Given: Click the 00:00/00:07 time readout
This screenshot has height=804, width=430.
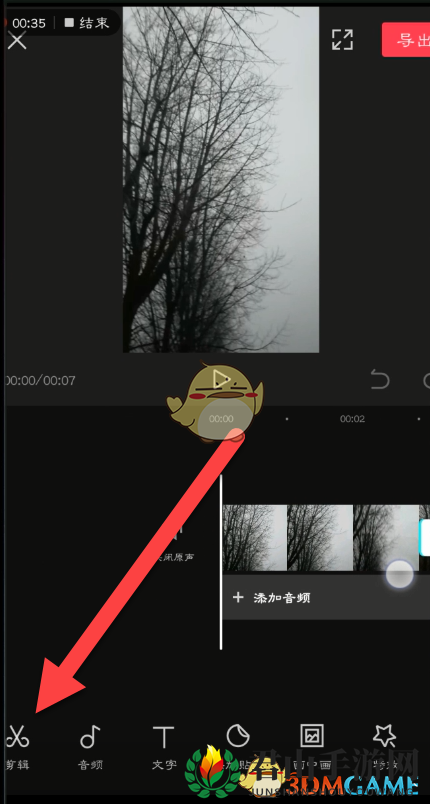Looking at the screenshot, I should (40, 380).
